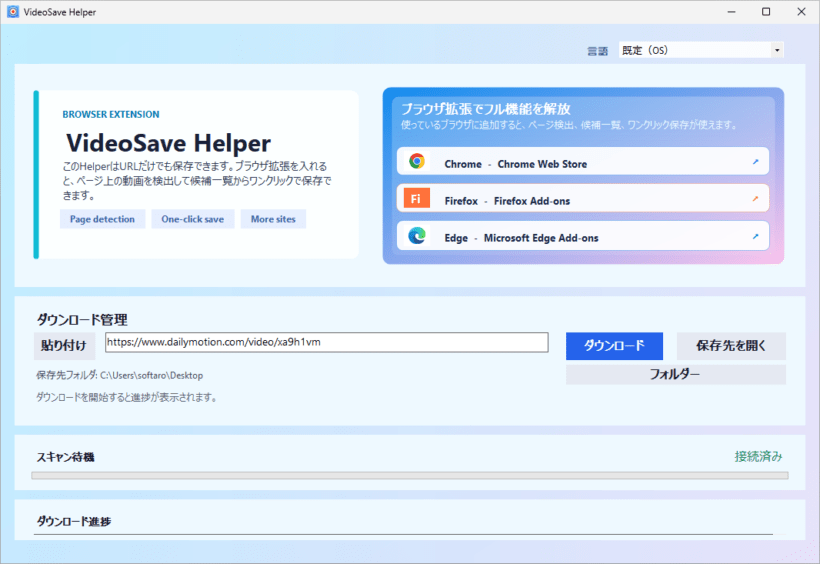Click the スキャン待機 label
This screenshot has height=564, width=820.
[x=65, y=457]
